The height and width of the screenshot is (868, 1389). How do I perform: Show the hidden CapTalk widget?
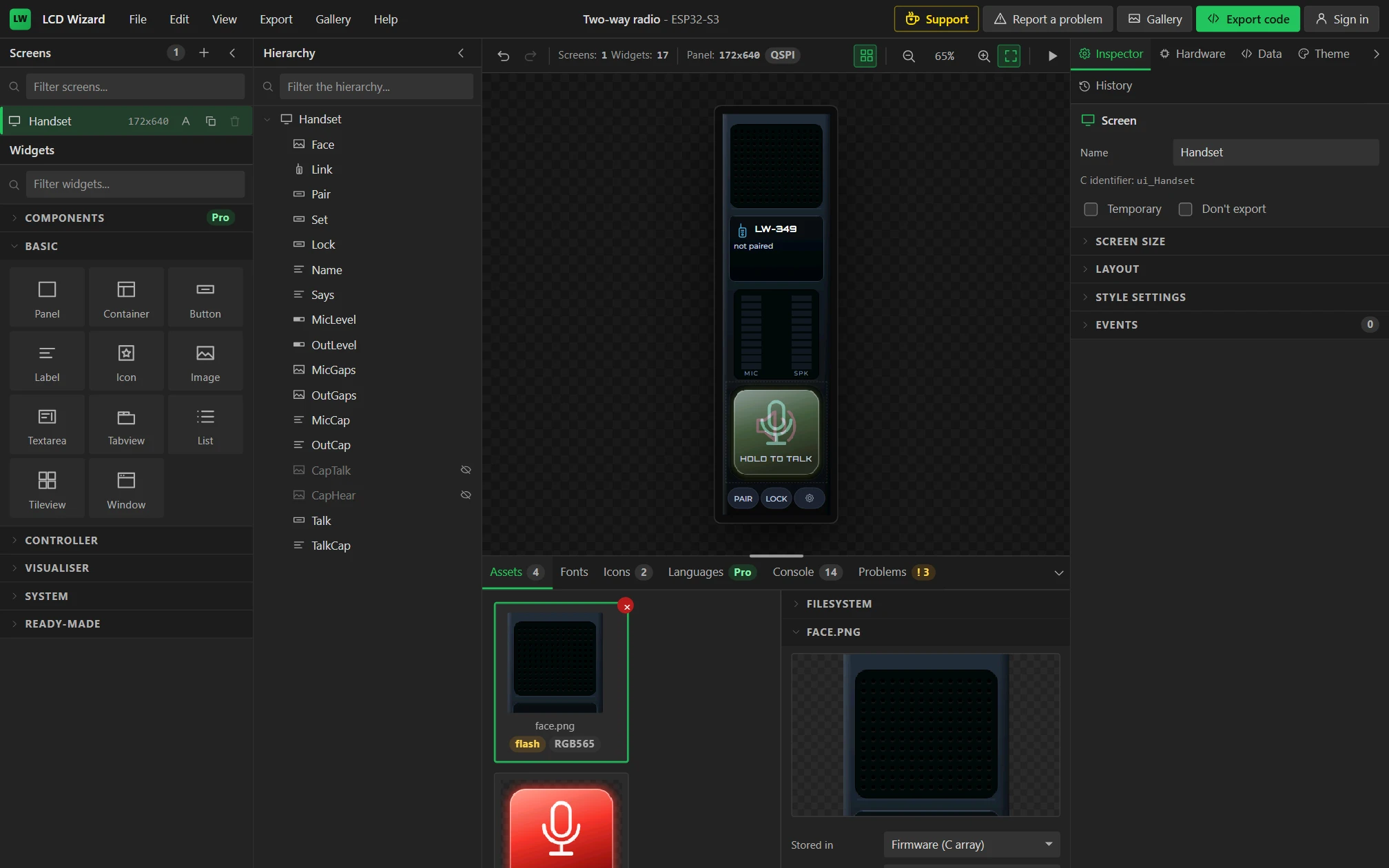pos(466,470)
